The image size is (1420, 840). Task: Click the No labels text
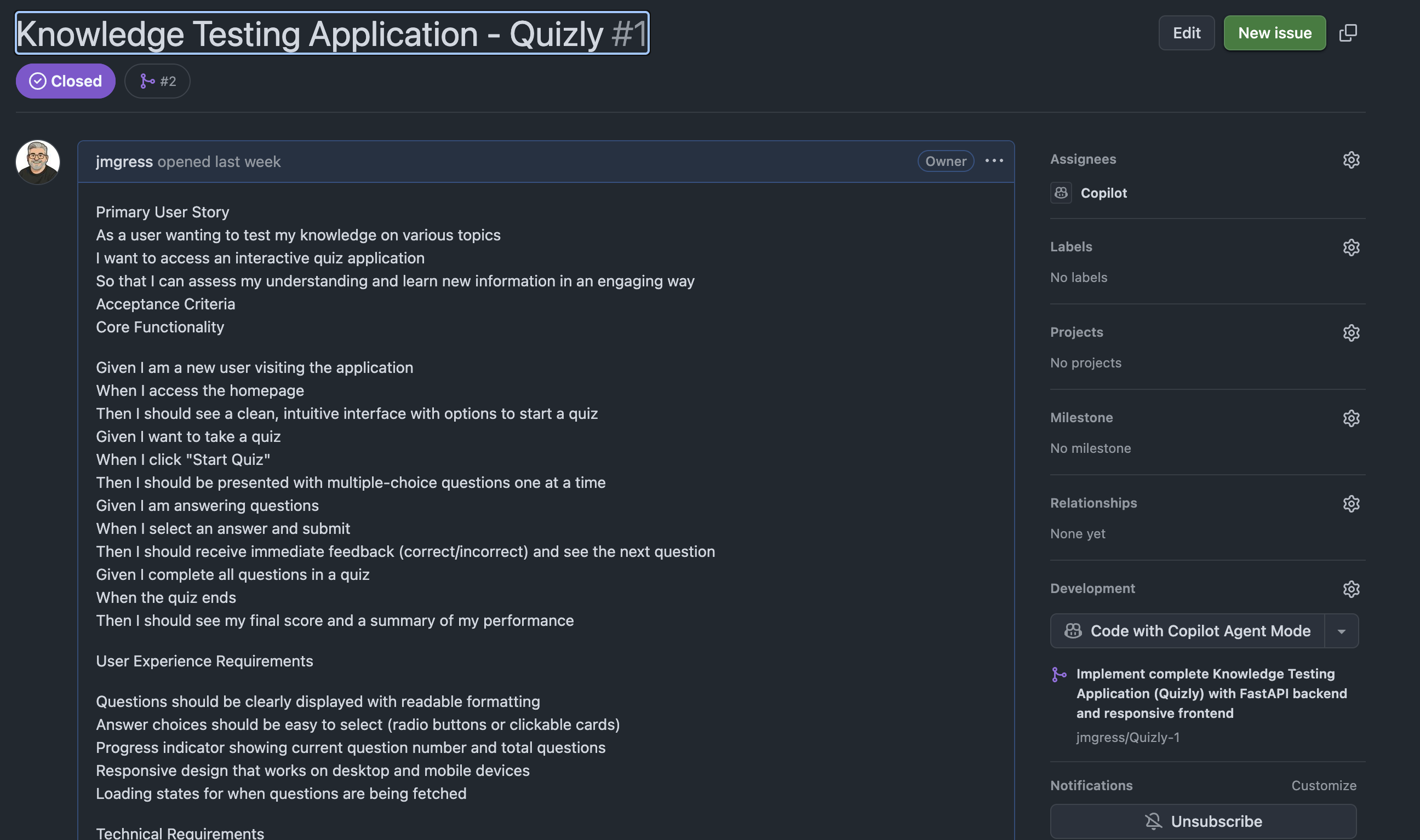point(1079,278)
